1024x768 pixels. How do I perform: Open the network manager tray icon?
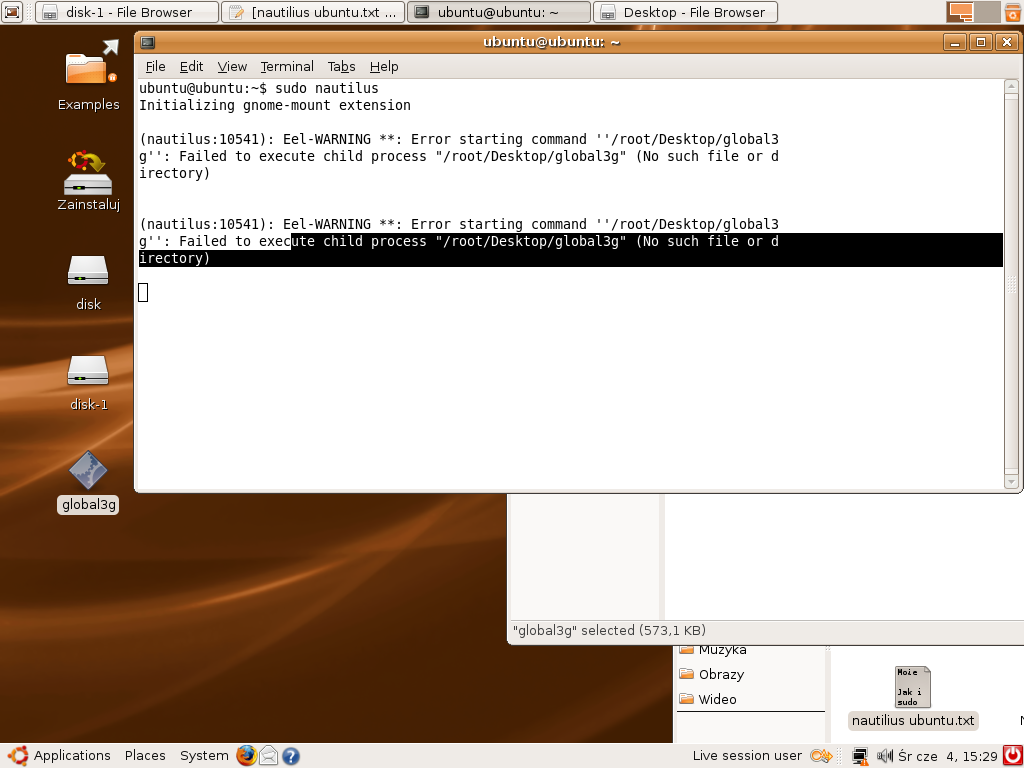click(861, 756)
